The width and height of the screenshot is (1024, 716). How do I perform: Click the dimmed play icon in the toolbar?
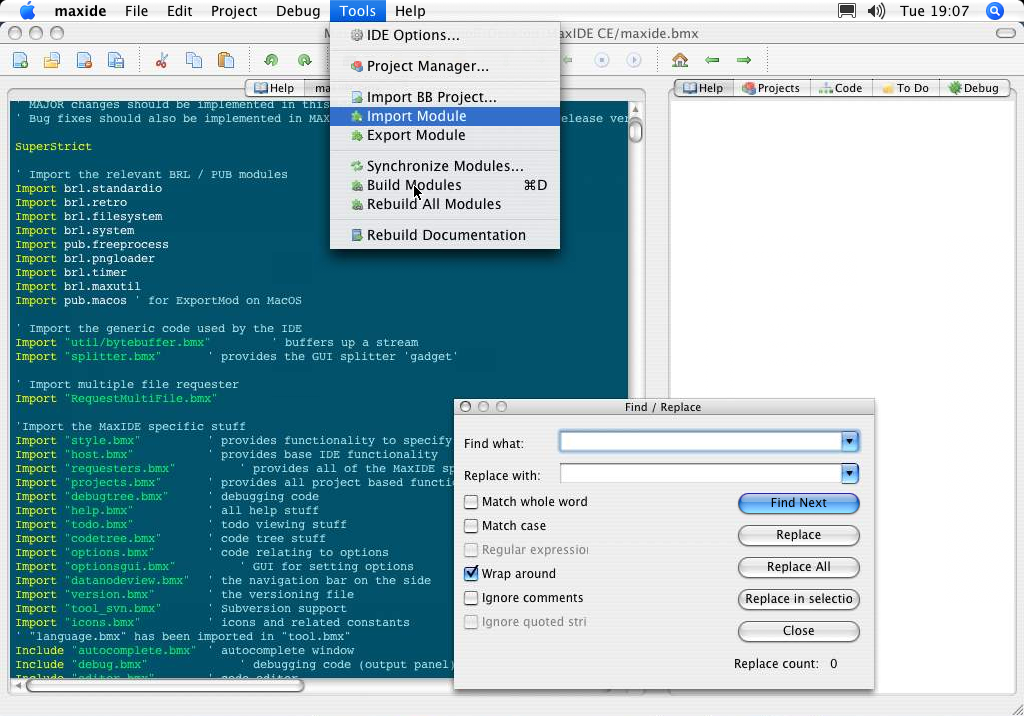tap(633, 60)
